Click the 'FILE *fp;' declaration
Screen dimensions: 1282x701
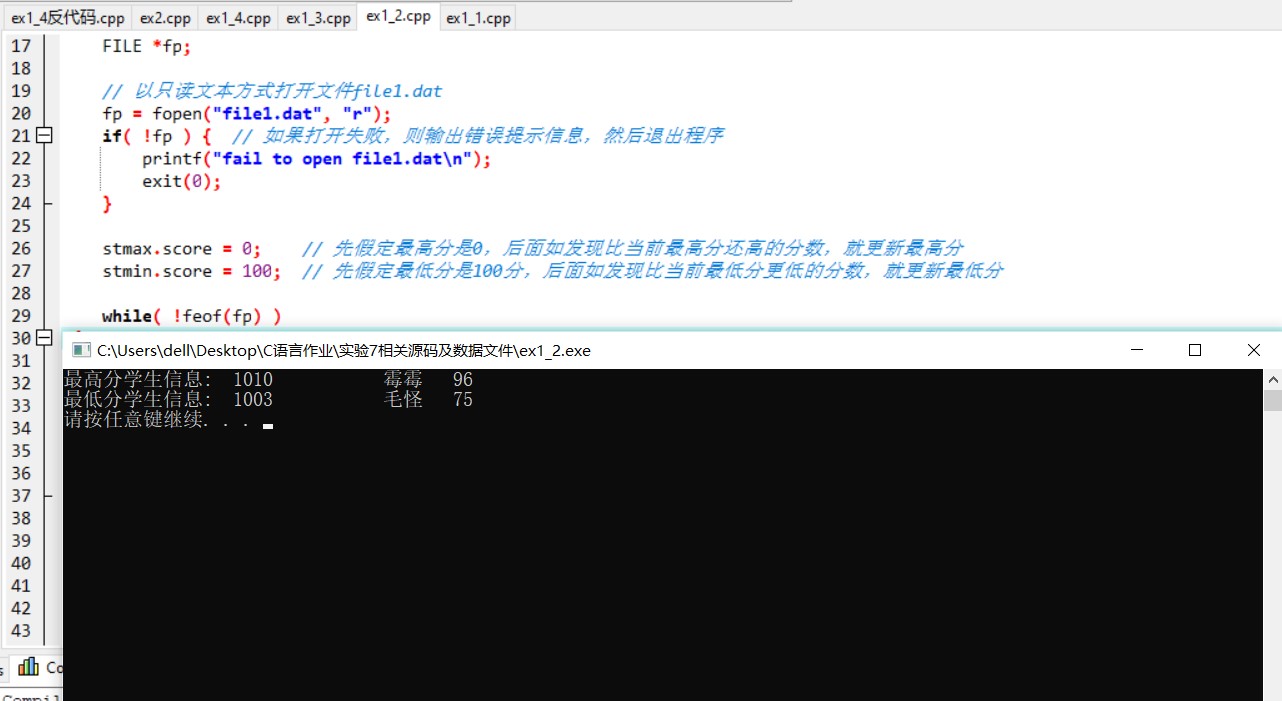pos(146,46)
